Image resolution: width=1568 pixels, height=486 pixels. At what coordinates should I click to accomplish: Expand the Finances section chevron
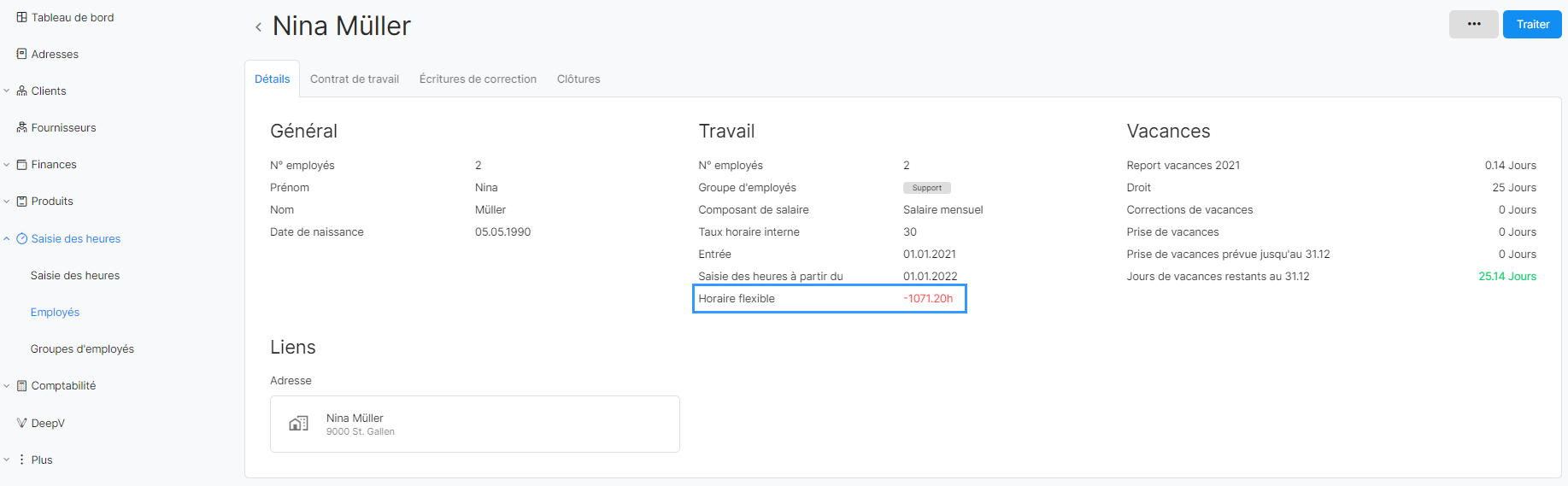7,164
